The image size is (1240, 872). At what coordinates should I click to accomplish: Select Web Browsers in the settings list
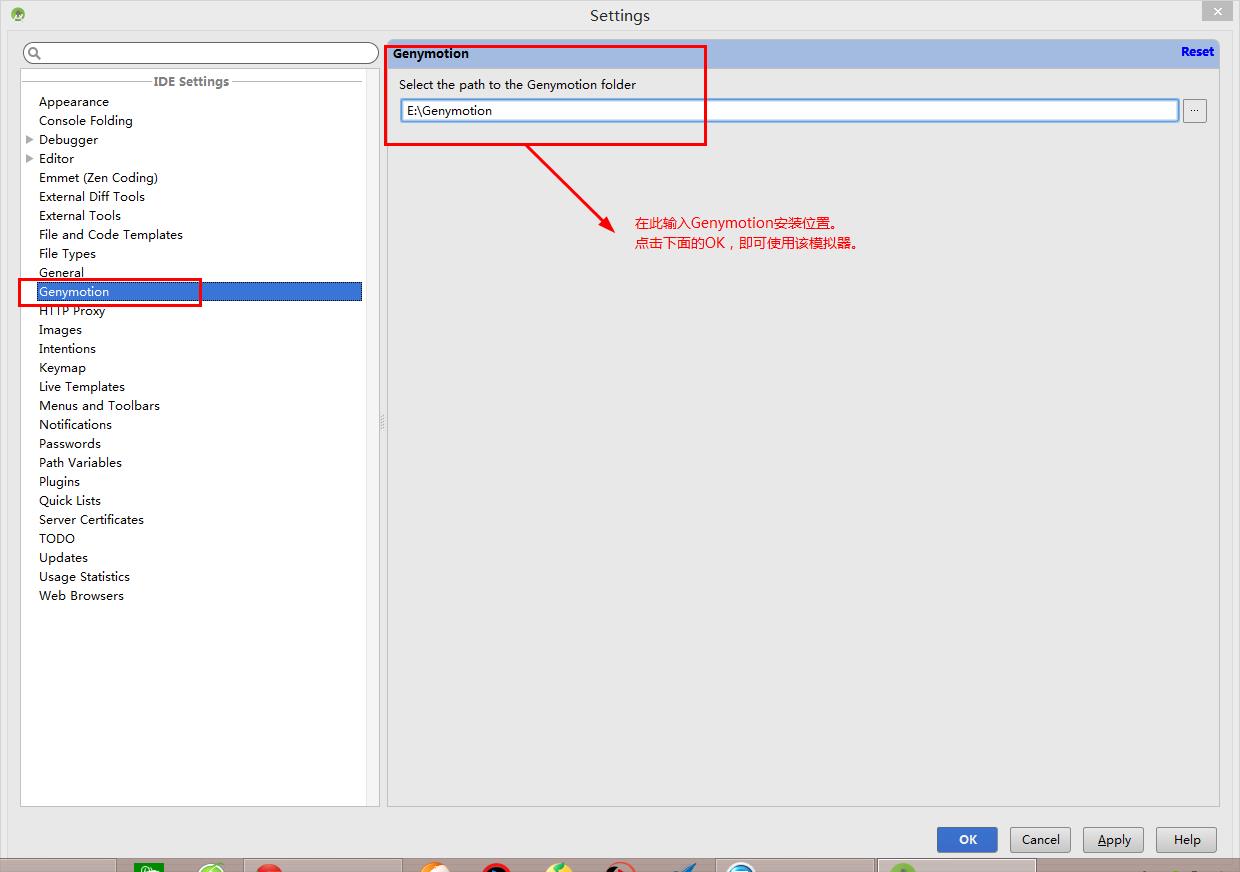82,596
